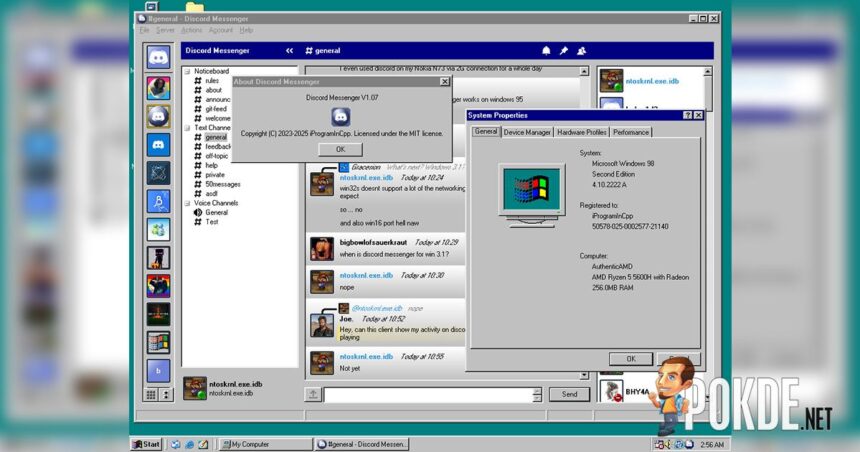
Task: Click ntoskrnl.exe.idb avatar in member list
Action: [612, 81]
